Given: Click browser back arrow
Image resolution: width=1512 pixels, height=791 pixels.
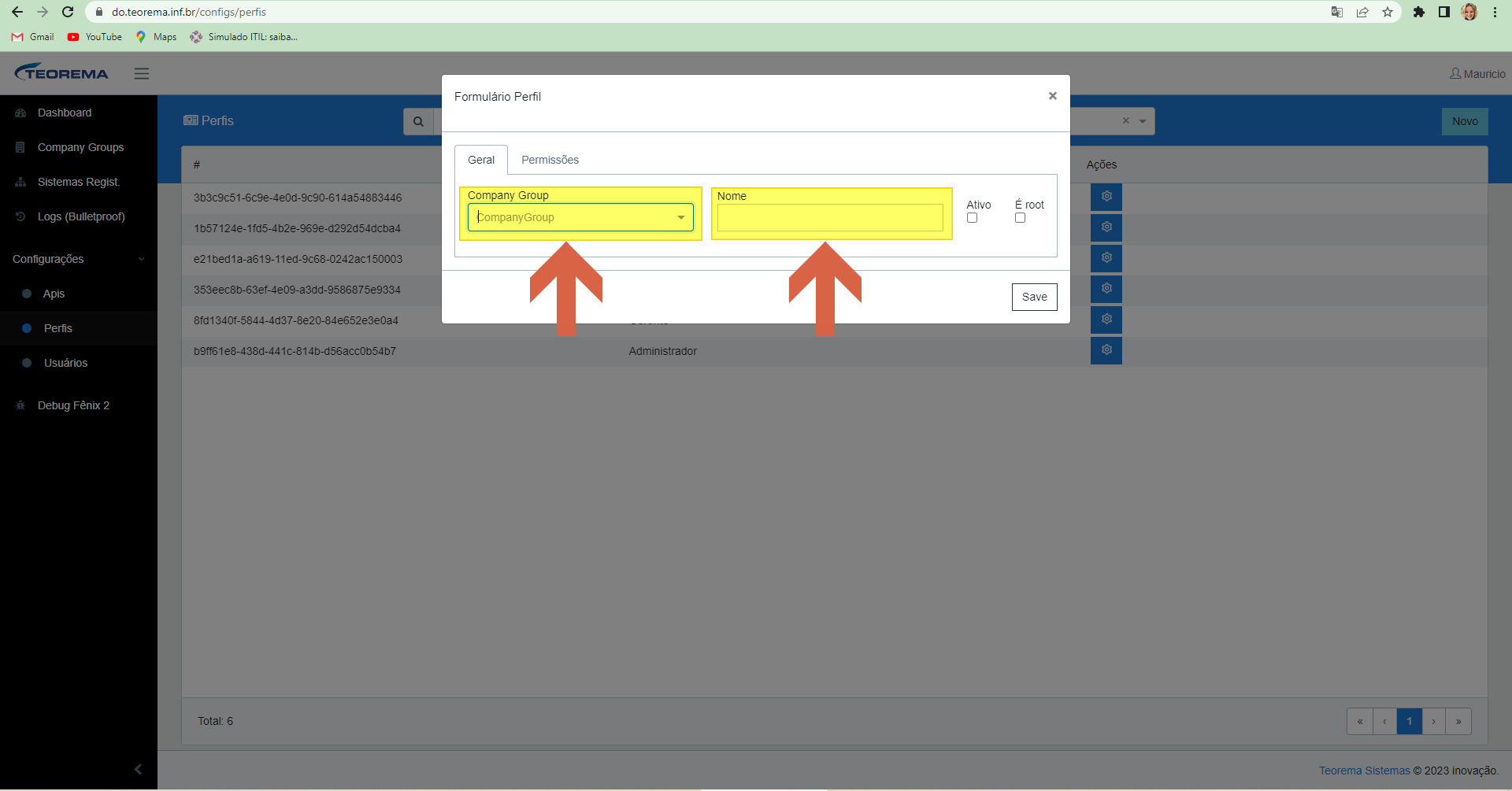Looking at the screenshot, I should click(x=17, y=12).
